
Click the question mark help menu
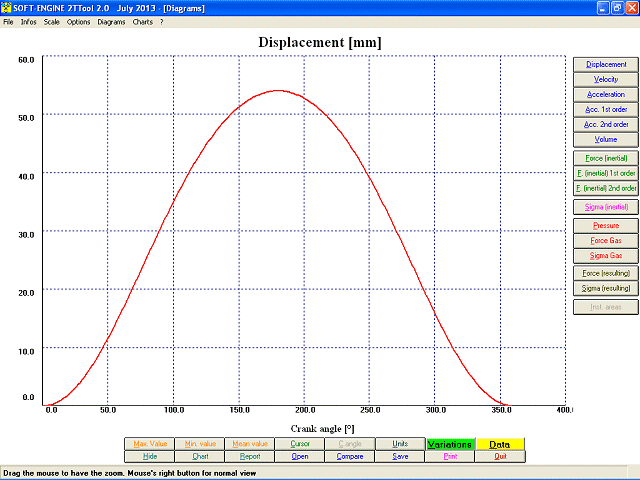[x=162, y=22]
